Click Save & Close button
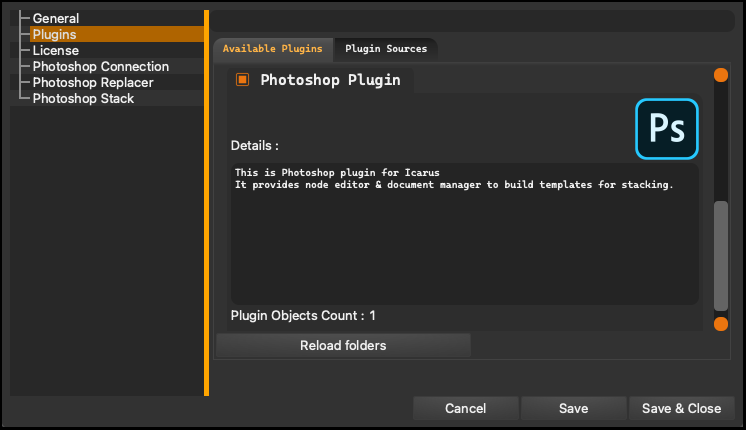The height and width of the screenshot is (430, 746). tap(681, 408)
